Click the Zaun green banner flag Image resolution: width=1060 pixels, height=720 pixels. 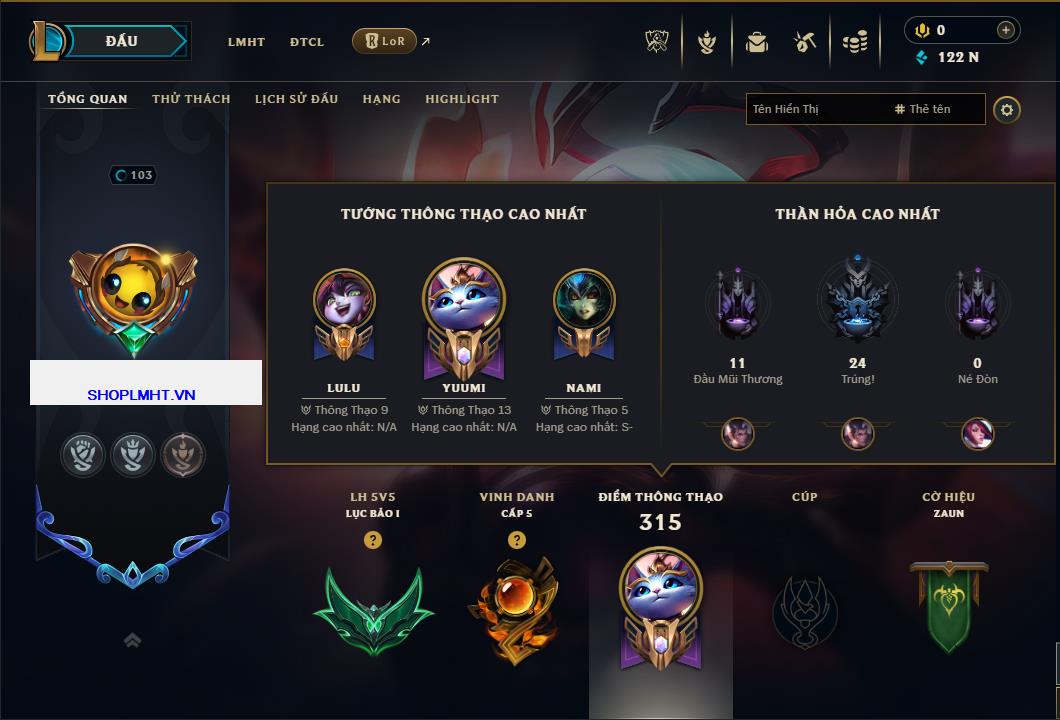click(948, 606)
